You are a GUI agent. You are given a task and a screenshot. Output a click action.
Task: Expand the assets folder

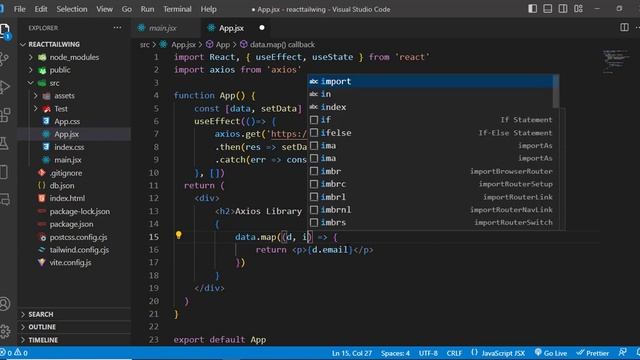(64, 96)
